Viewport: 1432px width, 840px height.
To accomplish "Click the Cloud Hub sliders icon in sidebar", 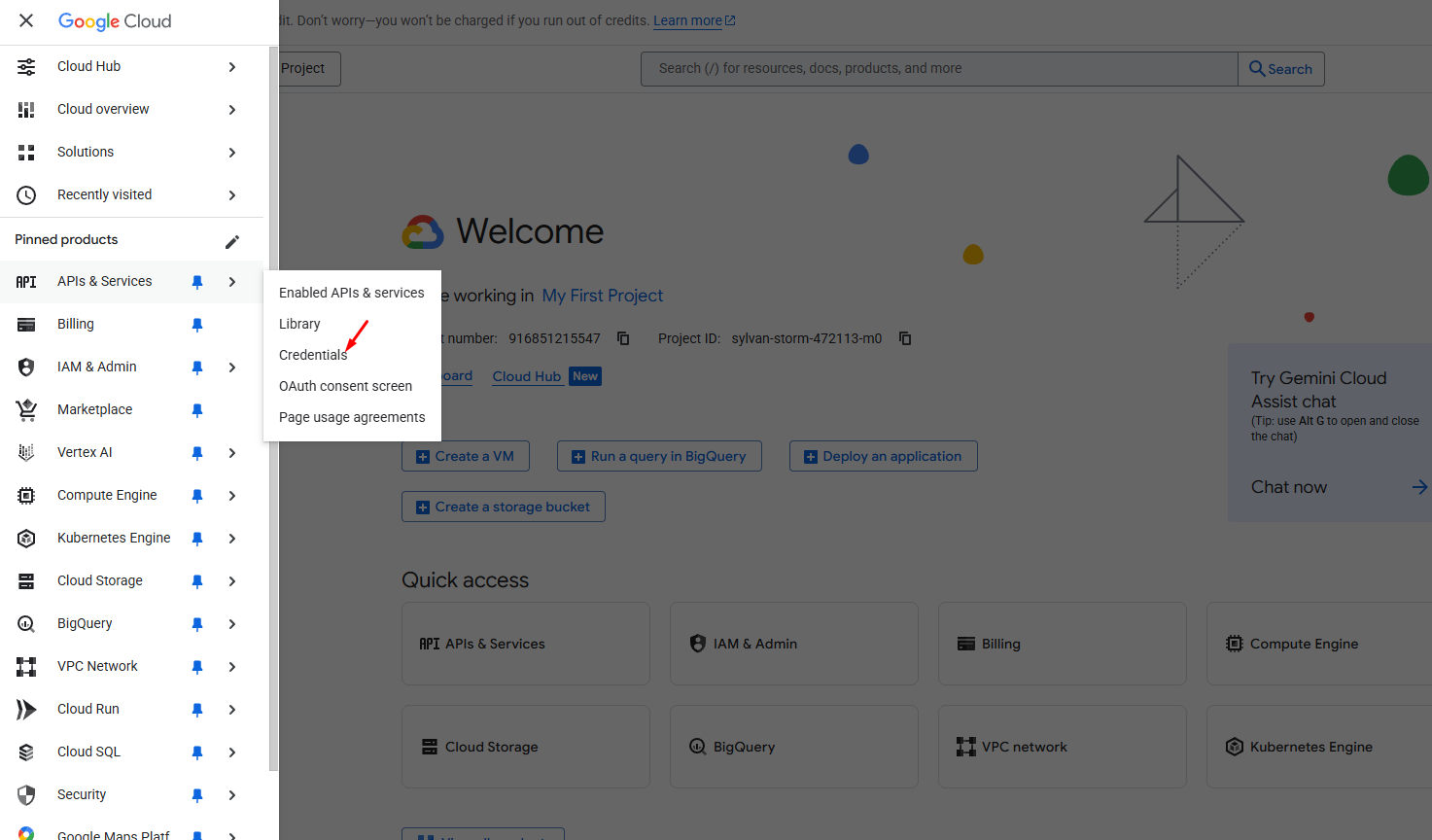I will 26,67.
